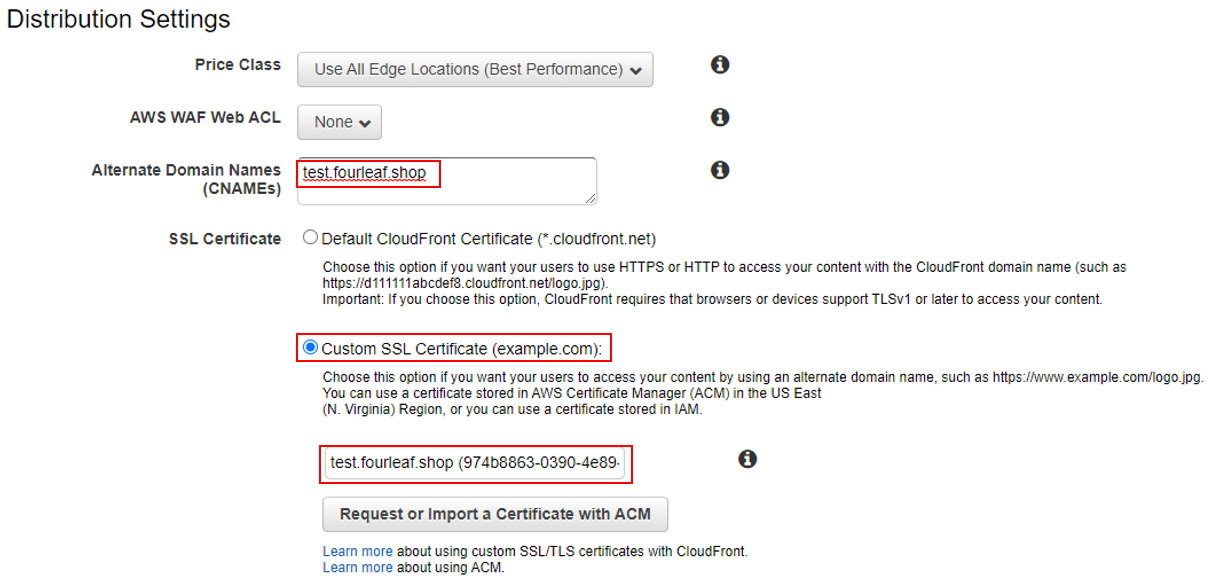
Task: Click the Alternate Domain Names textarea
Action: pyautogui.click(x=447, y=181)
